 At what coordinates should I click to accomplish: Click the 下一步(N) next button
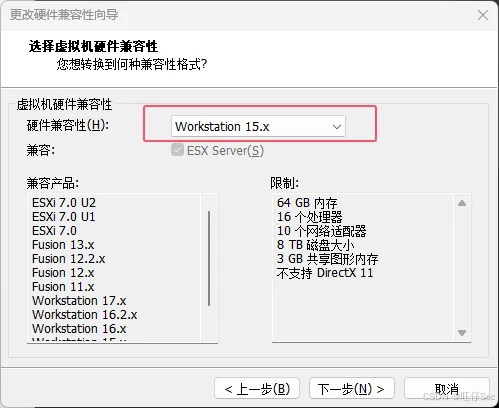click(352, 388)
